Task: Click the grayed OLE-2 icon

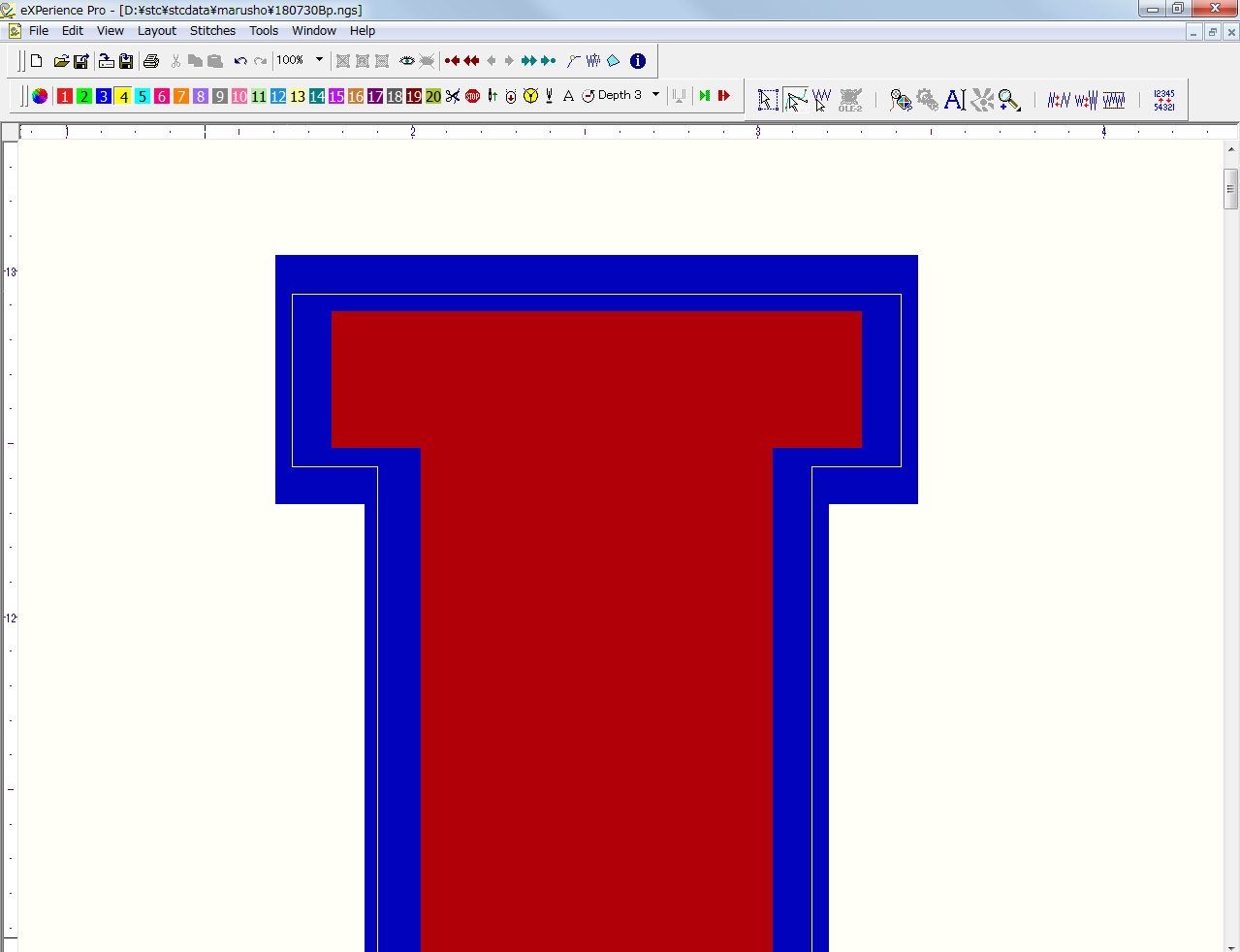Action: pyautogui.click(x=850, y=100)
